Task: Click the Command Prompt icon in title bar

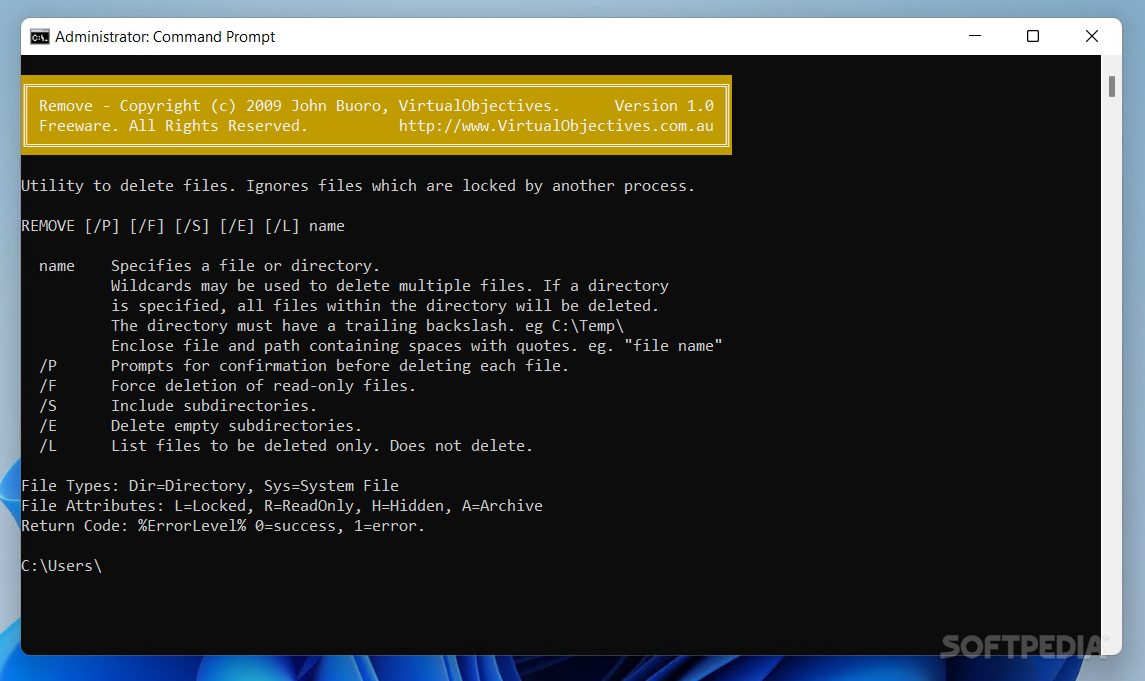Action: tap(39, 36)
